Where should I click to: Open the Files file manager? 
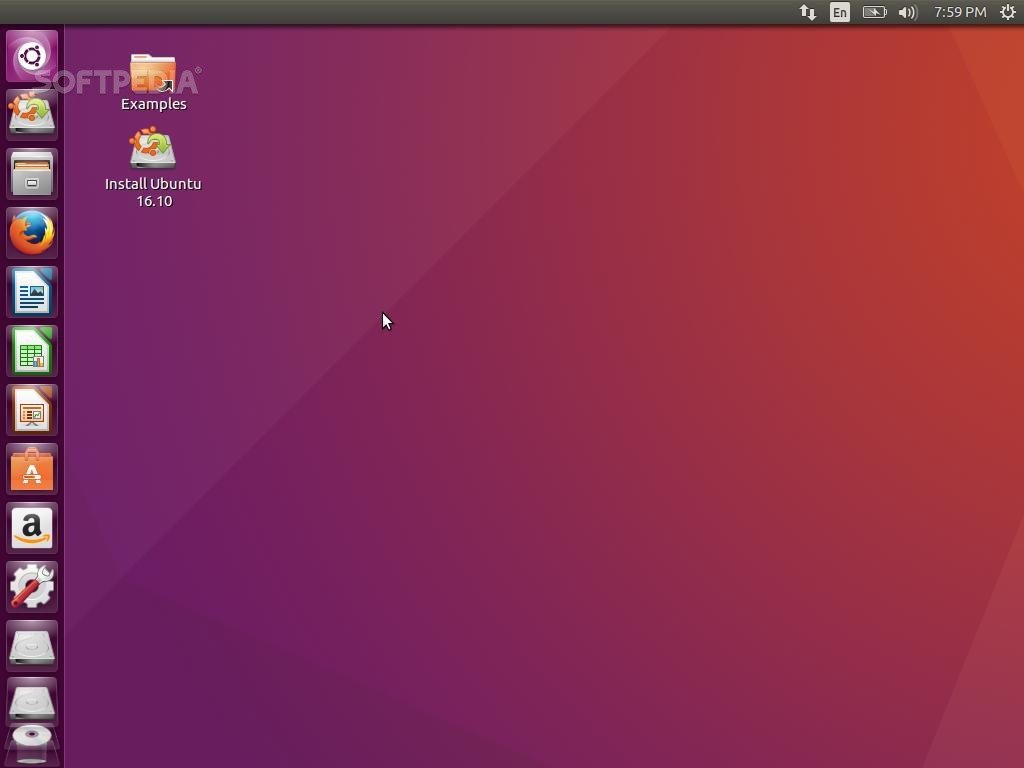[32, 174]
